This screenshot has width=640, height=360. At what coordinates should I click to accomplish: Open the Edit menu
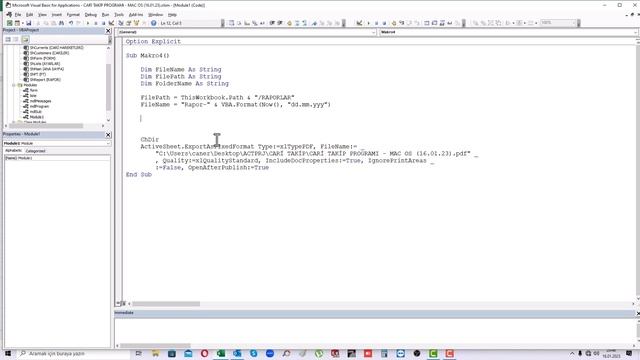point(29,15)
